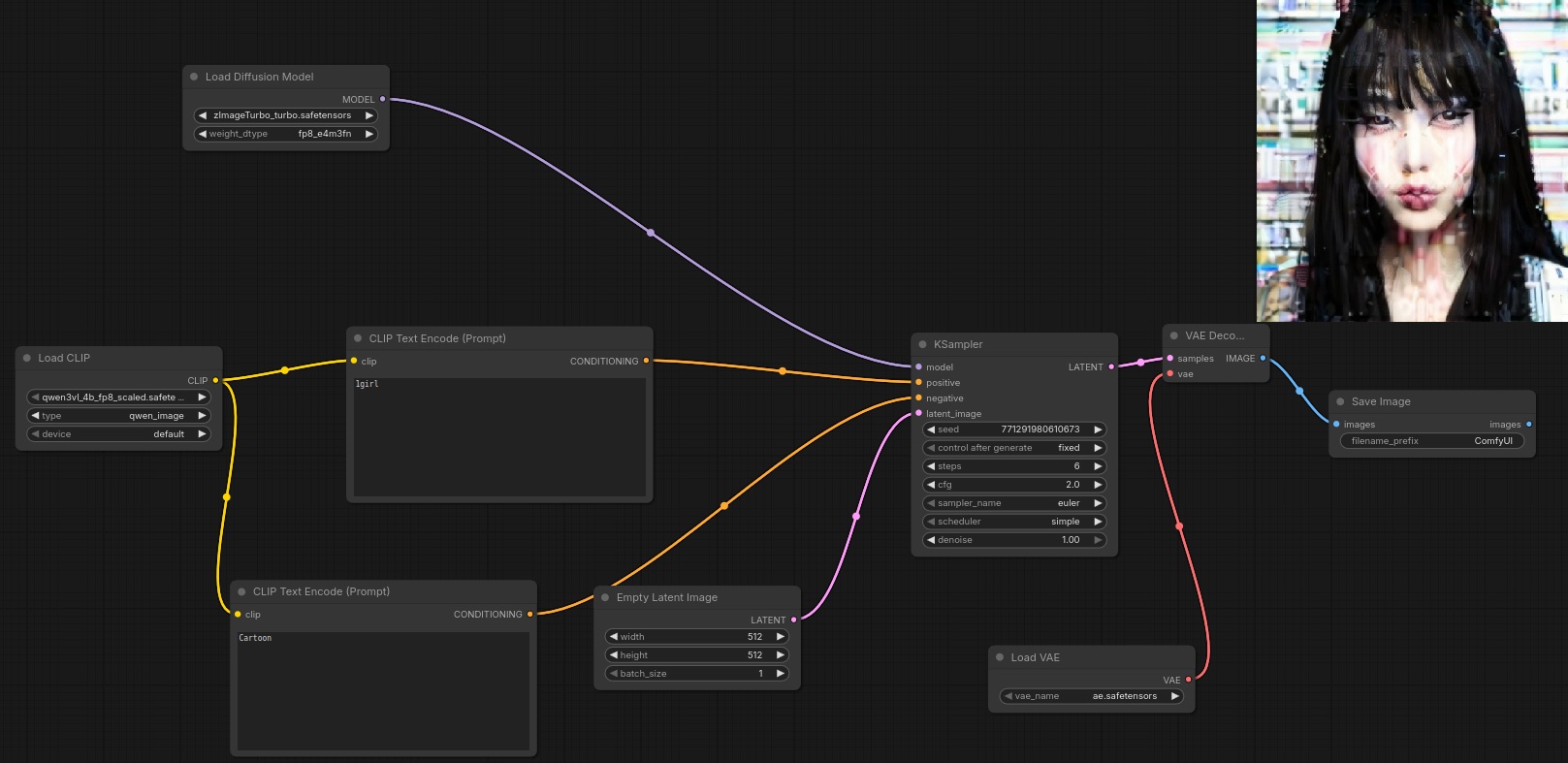This screenshot has width=1568, height=763.
Task: Open the control after generate dropdown
Action: 1014,448
